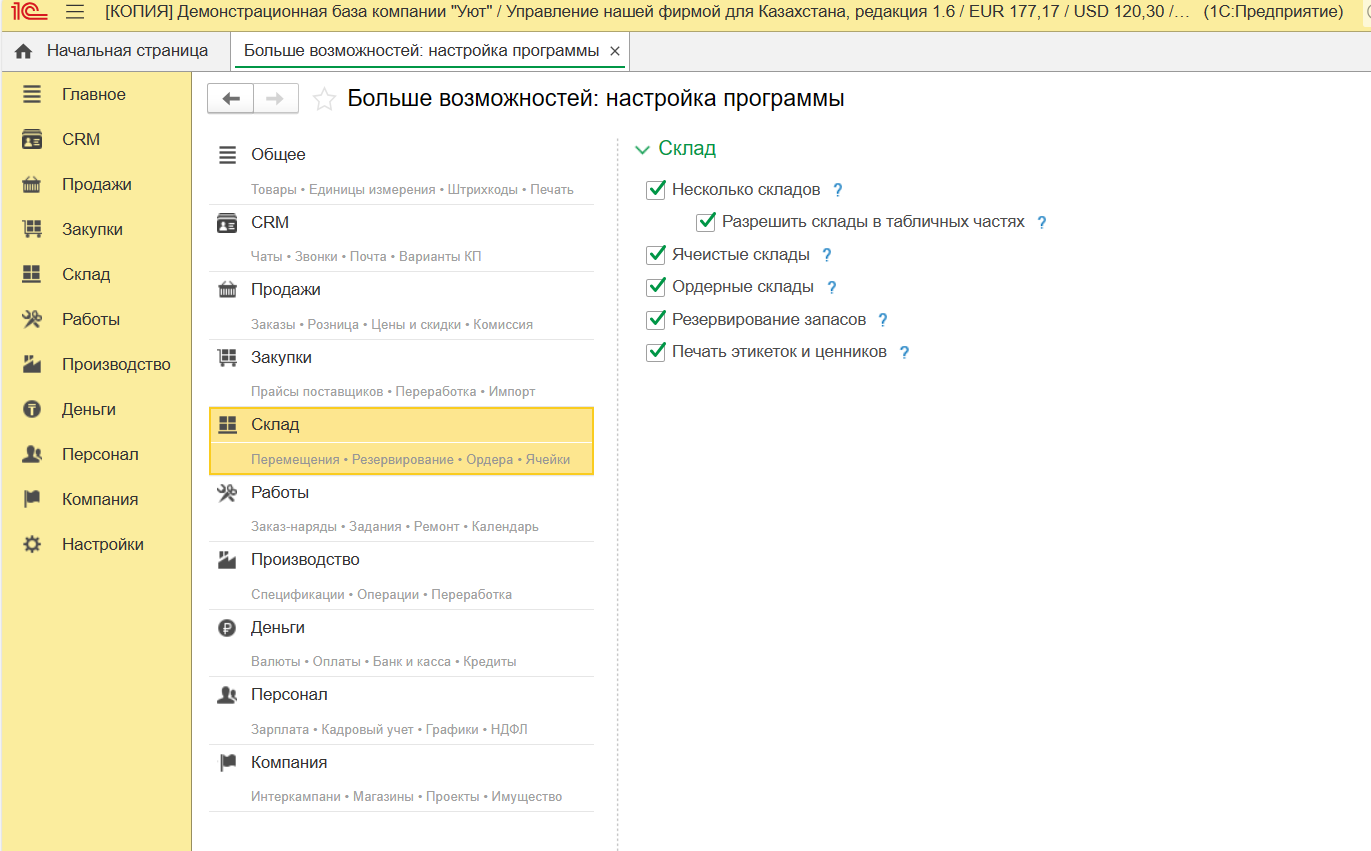
Task: Select Продажи settings section
Action: 286,290
